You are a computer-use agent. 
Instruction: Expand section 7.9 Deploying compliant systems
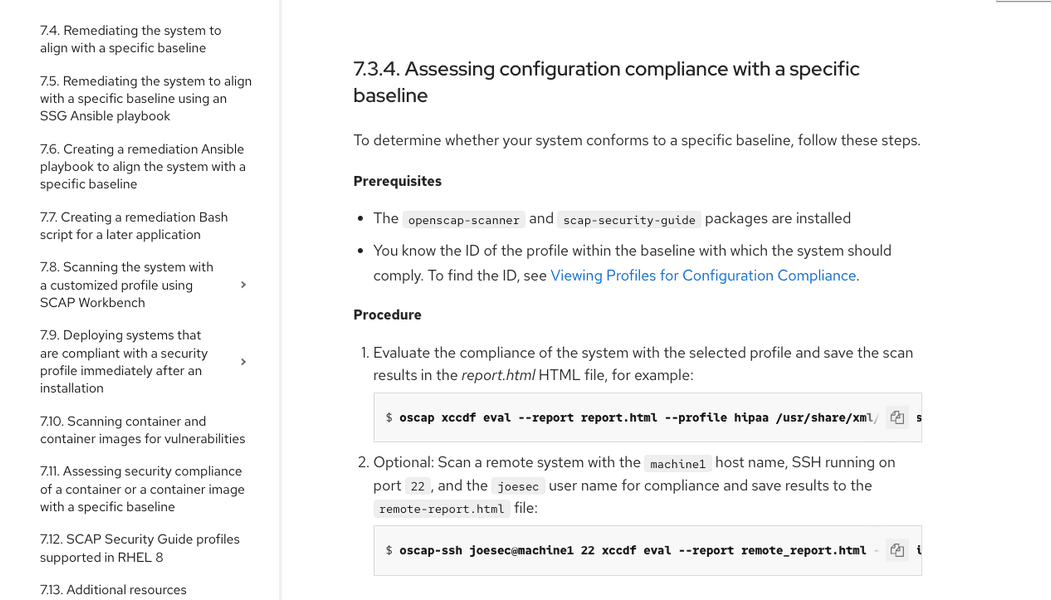[243, 362]
